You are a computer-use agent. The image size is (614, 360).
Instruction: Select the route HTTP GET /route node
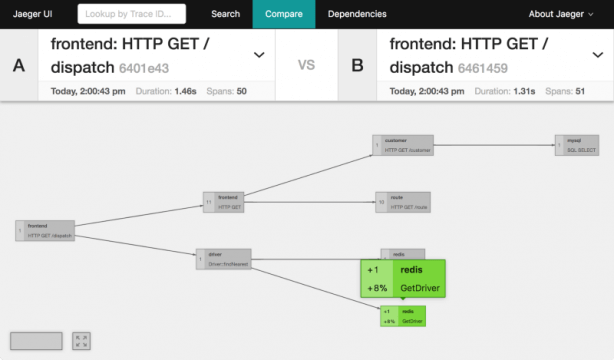point(403,203)
